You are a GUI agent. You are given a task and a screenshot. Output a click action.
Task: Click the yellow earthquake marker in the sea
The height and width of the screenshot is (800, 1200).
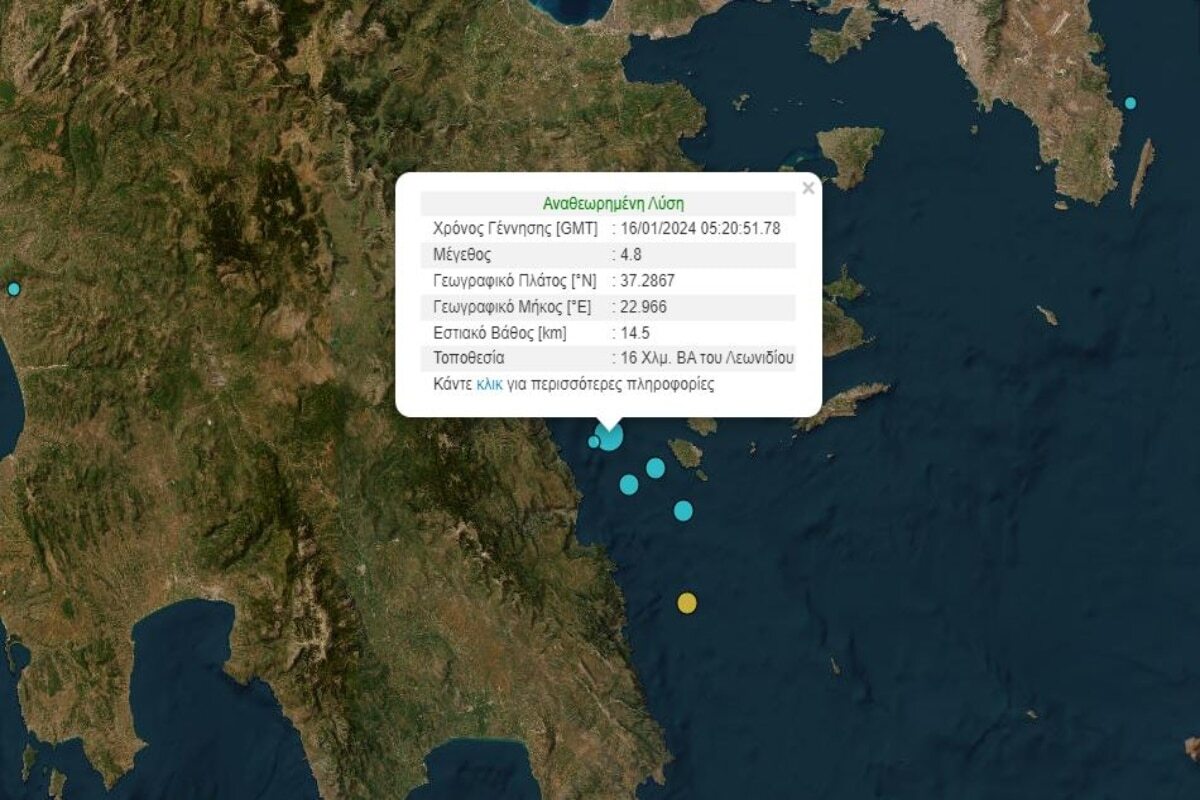tap(687, 602)
